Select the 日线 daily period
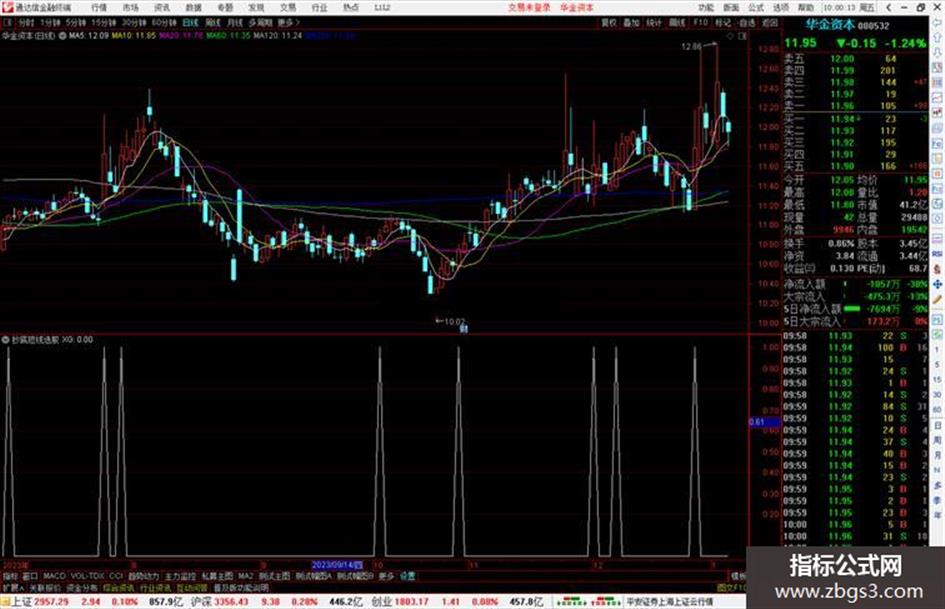The height and width of the screenshot is (609, 945). point(190,22)
